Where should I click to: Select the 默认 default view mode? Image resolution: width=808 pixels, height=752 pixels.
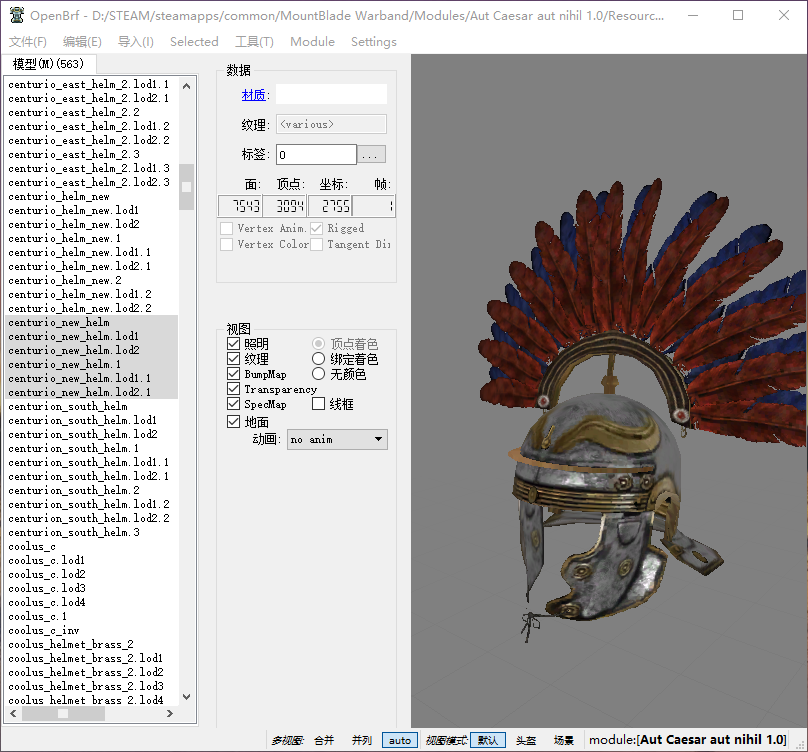coord(487,740)
